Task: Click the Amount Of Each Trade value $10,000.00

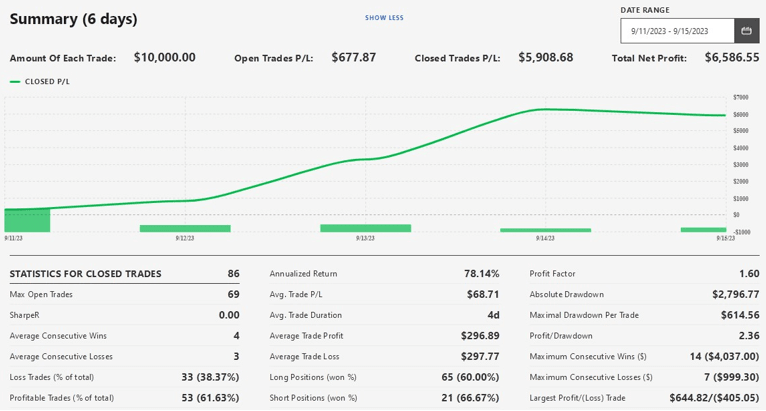Action: click(165, 58)
